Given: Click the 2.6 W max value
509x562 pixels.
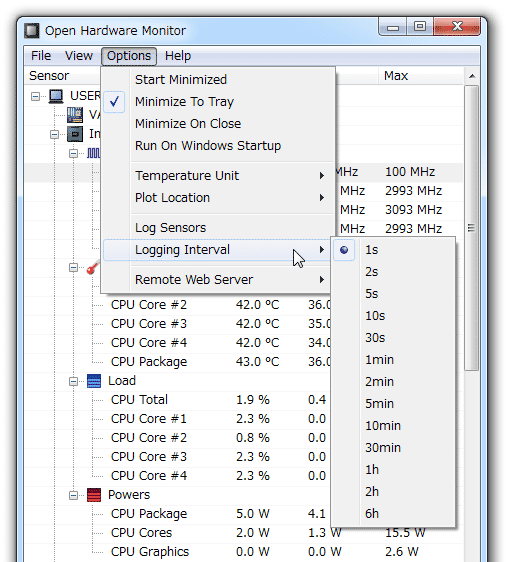Looking at the screenshot, I should pyautogui.click(x=402, y=552).
